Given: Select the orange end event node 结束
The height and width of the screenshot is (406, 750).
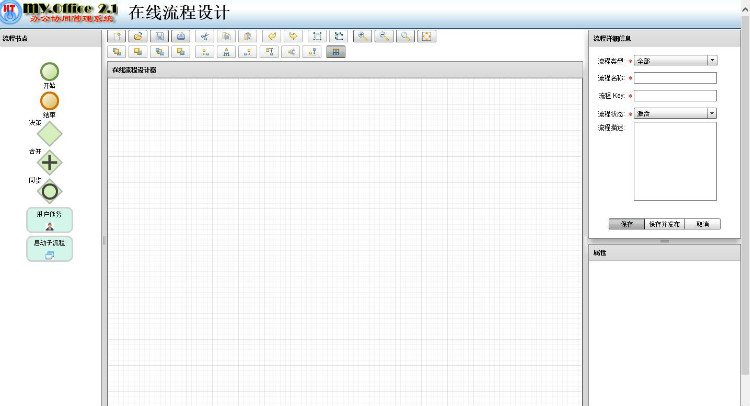Looking at the screenshot, I should pos(49,101).
